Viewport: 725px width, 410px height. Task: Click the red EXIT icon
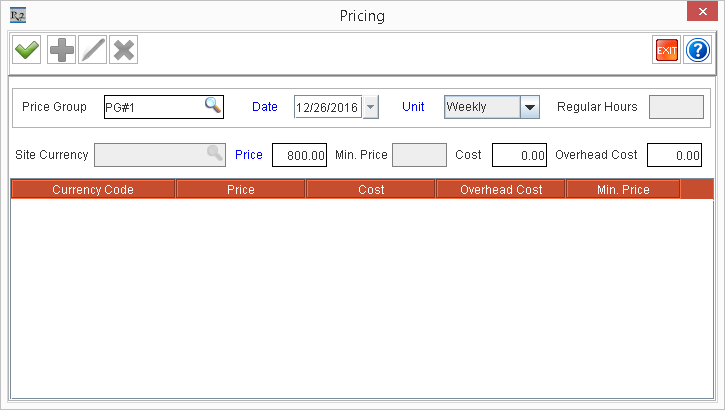[666, 50]
